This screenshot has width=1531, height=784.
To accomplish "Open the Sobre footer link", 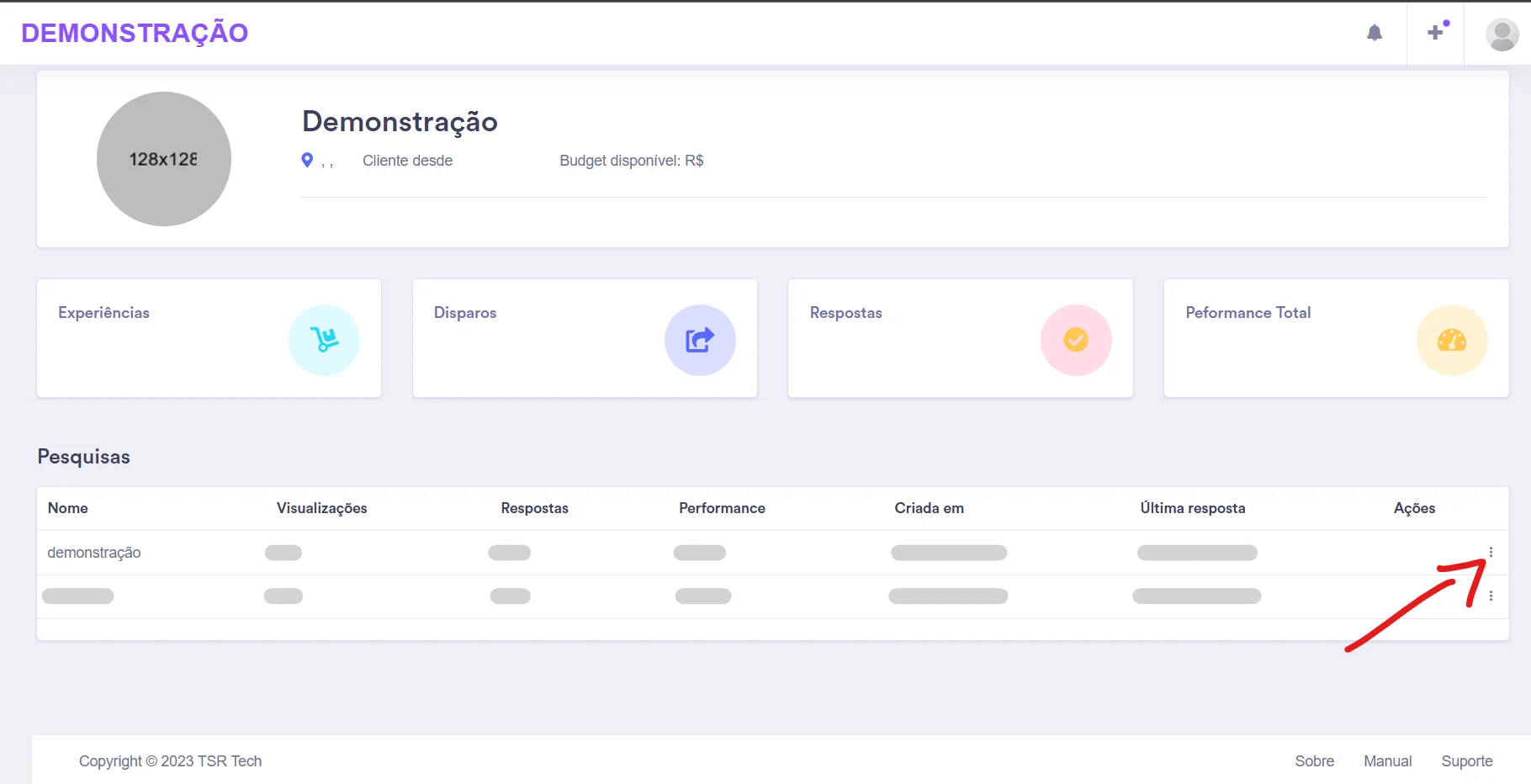I will coord(1315,761).
